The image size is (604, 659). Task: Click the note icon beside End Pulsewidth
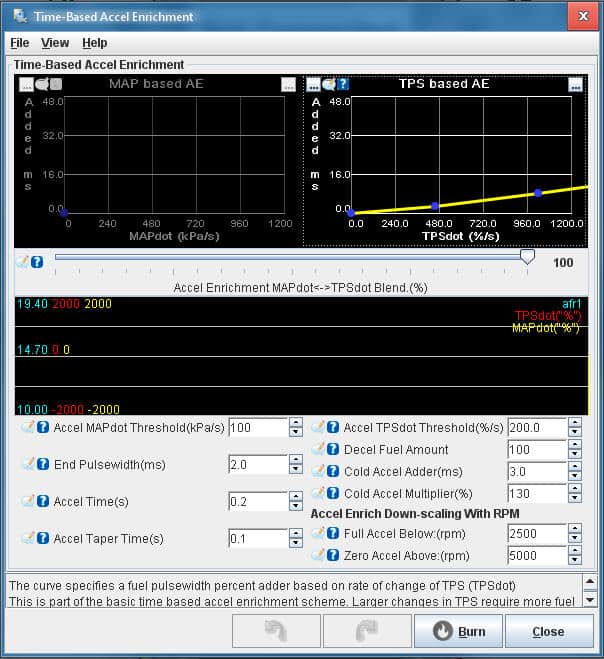point(28,464)
